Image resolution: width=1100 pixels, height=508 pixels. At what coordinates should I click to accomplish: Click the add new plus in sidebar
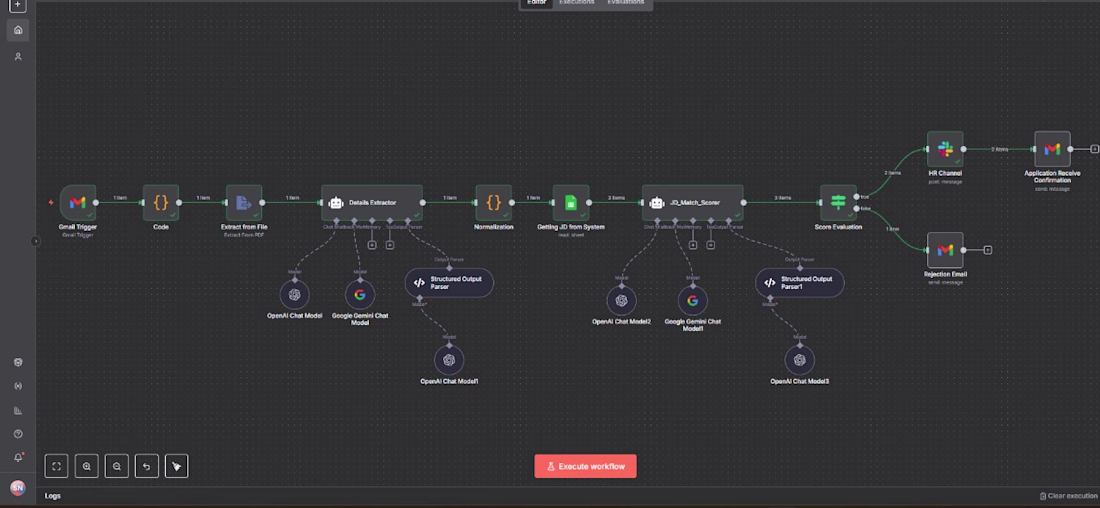18,6
